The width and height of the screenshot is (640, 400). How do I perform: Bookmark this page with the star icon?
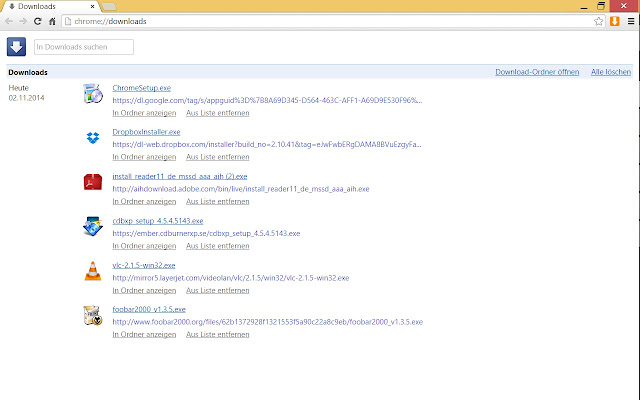click(x=598, y=21)
